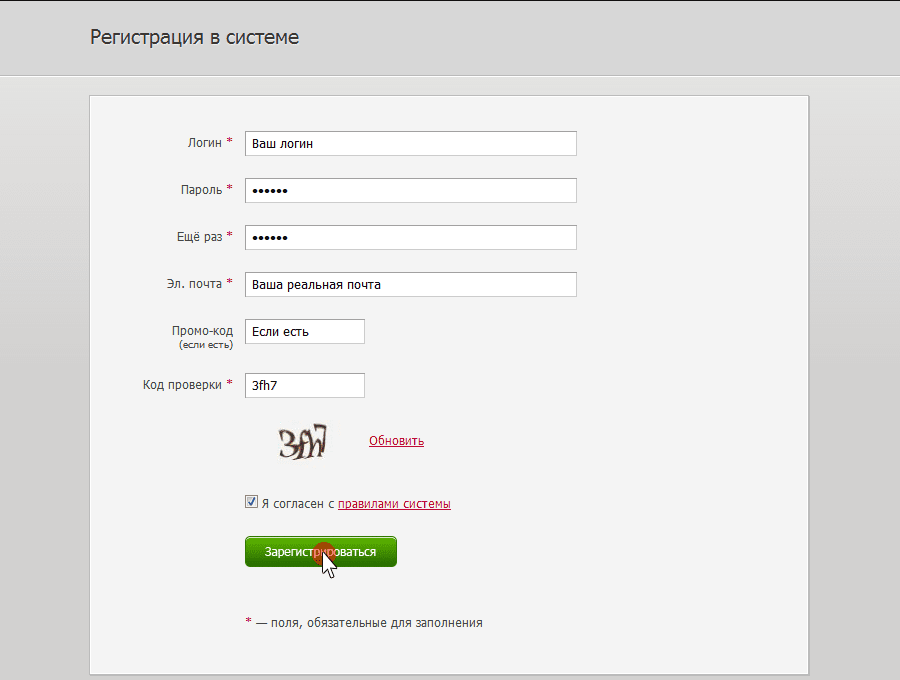Click the Логин field label

point(205,143)
